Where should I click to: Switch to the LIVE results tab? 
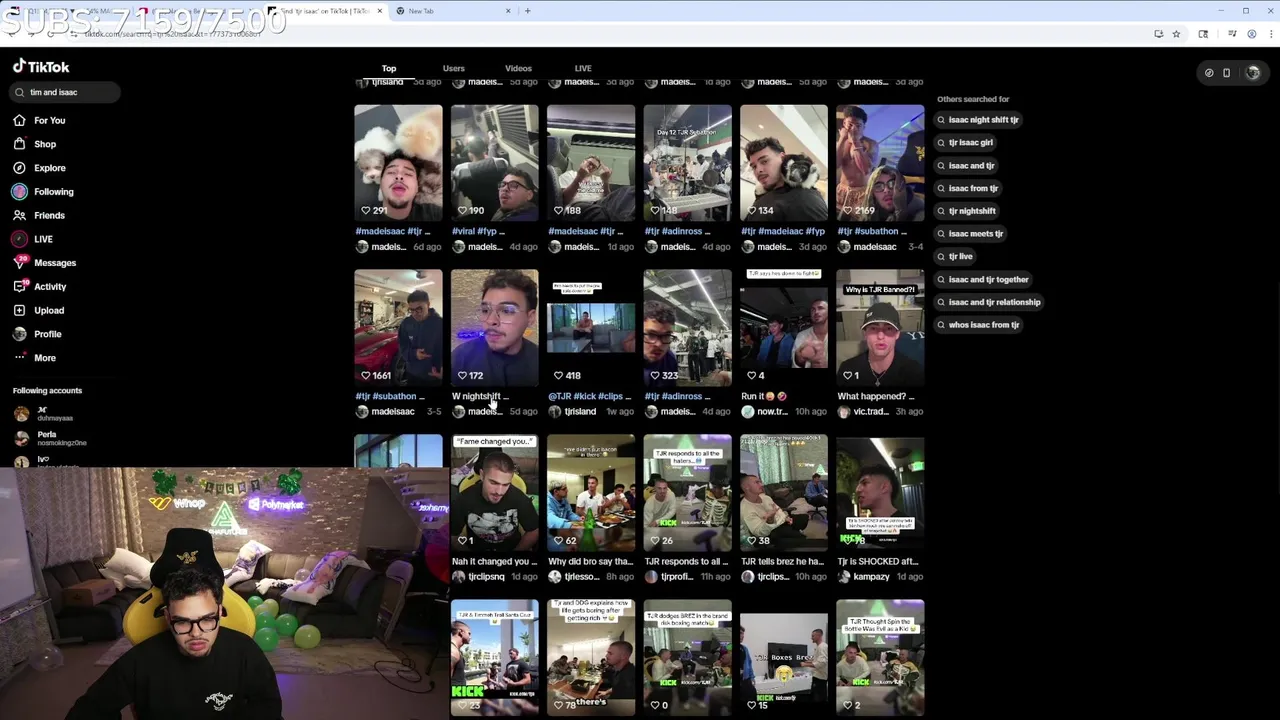583,68
